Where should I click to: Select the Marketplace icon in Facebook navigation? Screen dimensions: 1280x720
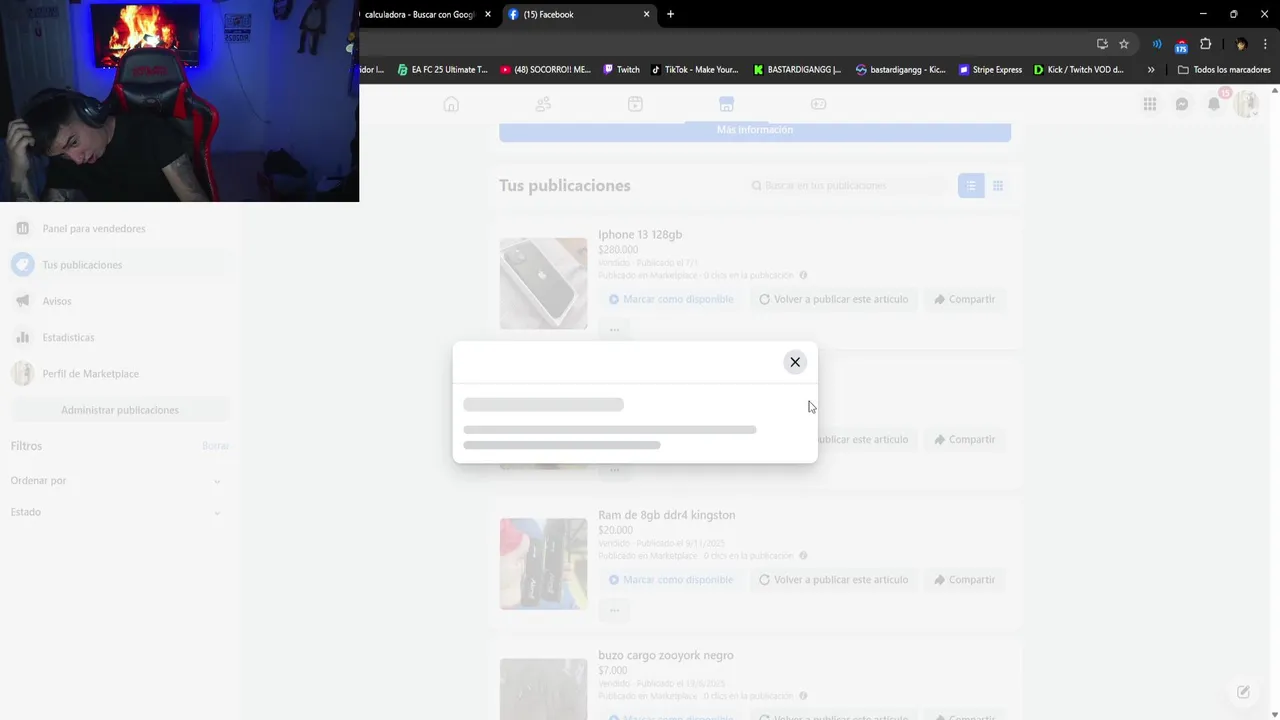pyautogui.click(x=726, y=104)
